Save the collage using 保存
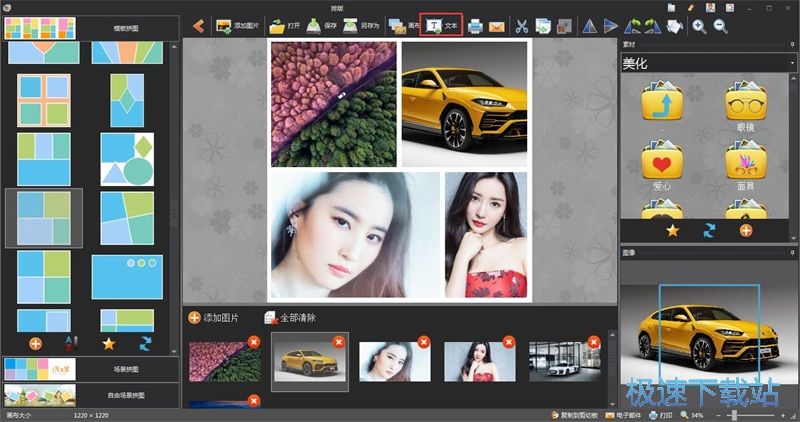Viewport: 800px width, 422px height. pos(322,25)
